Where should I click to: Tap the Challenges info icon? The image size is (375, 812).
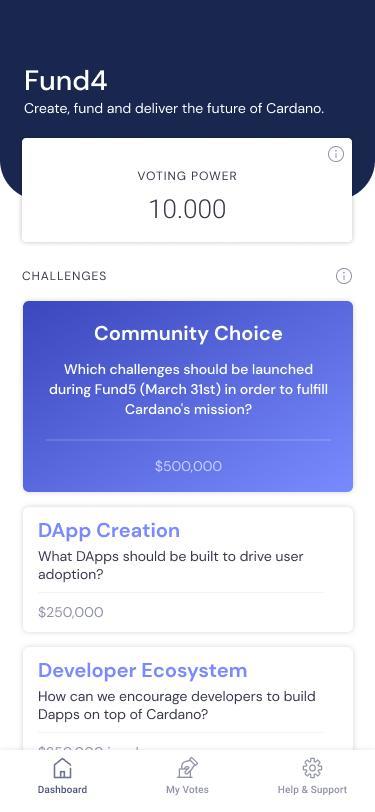(343, 276)
